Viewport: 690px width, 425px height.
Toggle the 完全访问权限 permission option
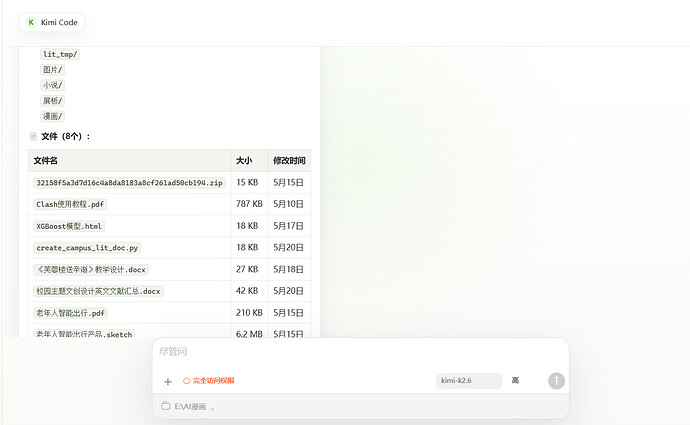pyautogui.click(x=209, y=381)
